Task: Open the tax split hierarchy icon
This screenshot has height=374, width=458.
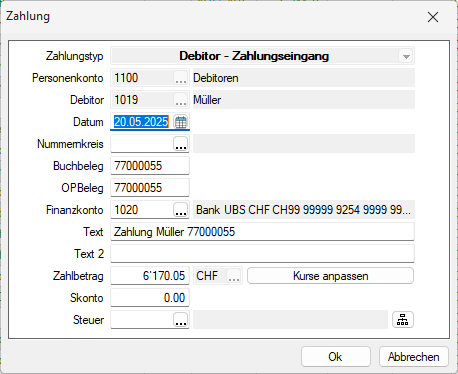Action: tap(403, 320)
